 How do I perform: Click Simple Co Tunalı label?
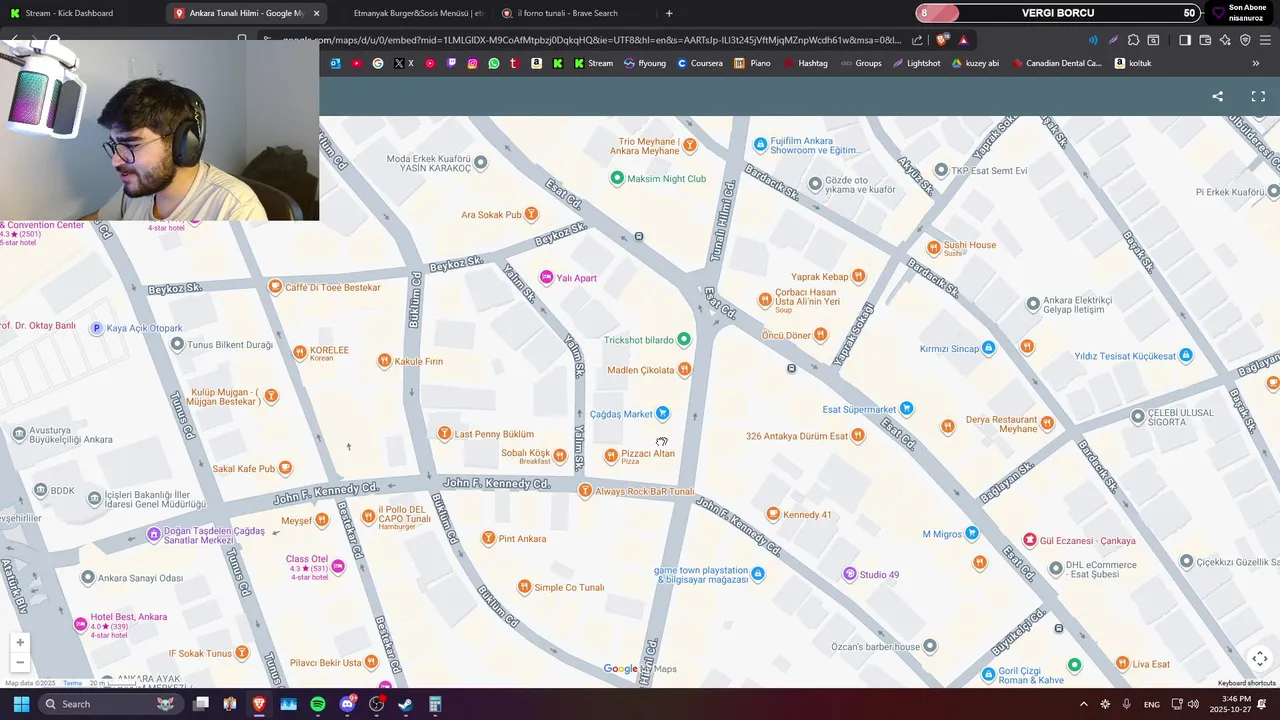pyautogui.click(x=569, y=588)
